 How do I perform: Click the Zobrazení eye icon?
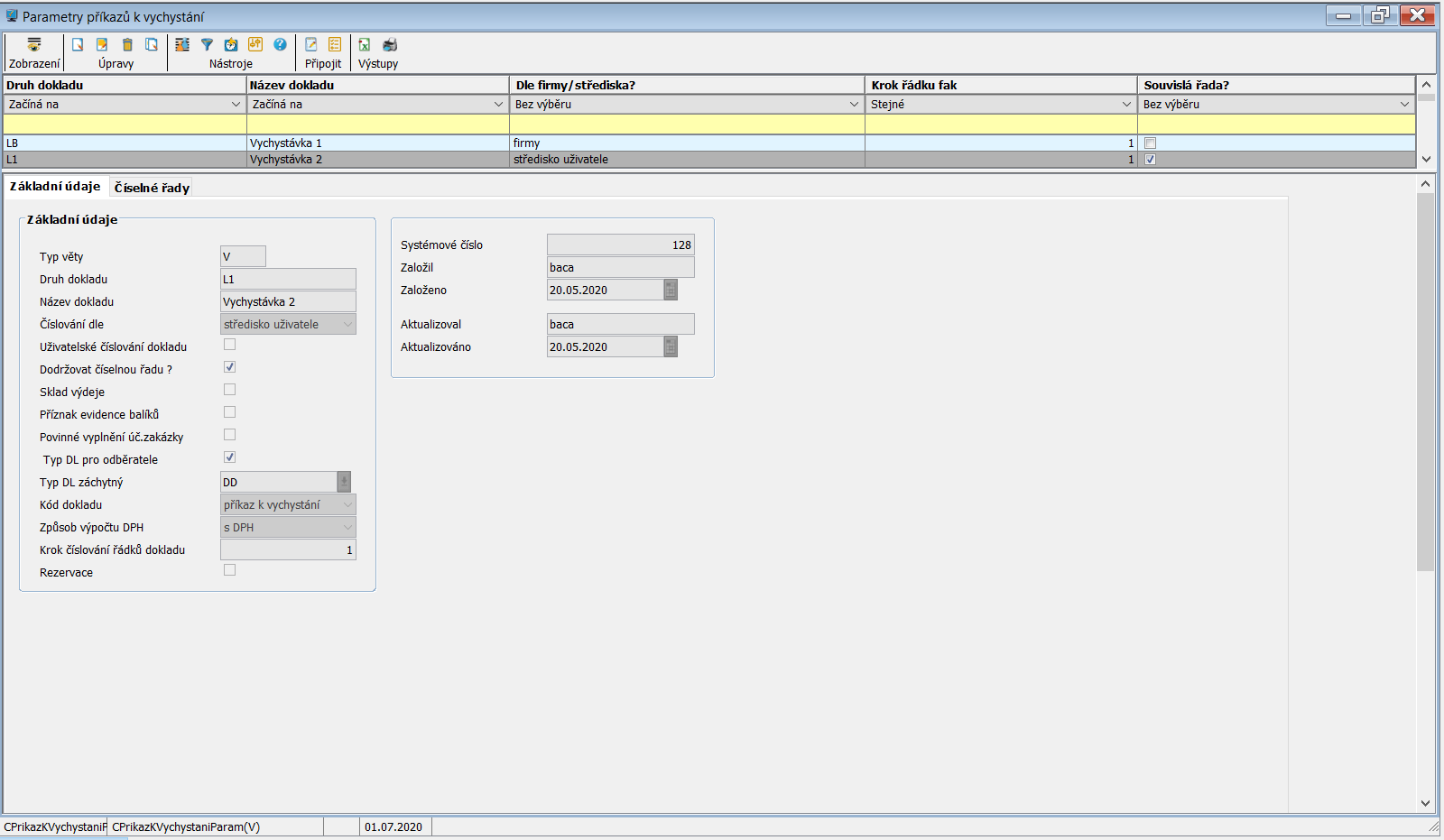pos(34,45)
